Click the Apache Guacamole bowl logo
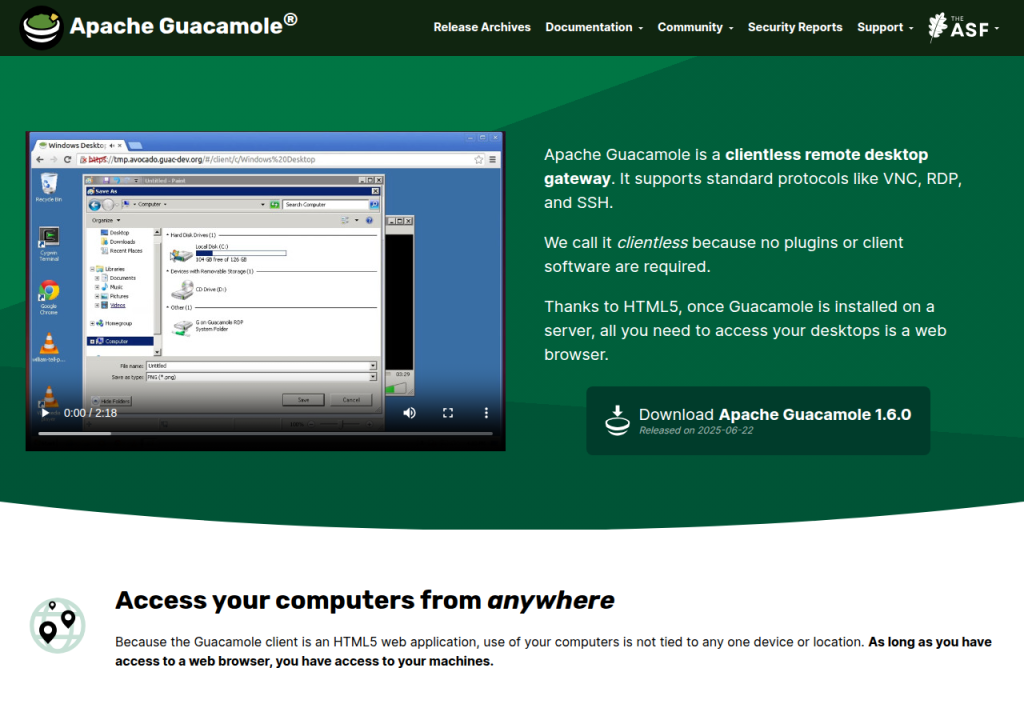 click(x=41, y=27)
